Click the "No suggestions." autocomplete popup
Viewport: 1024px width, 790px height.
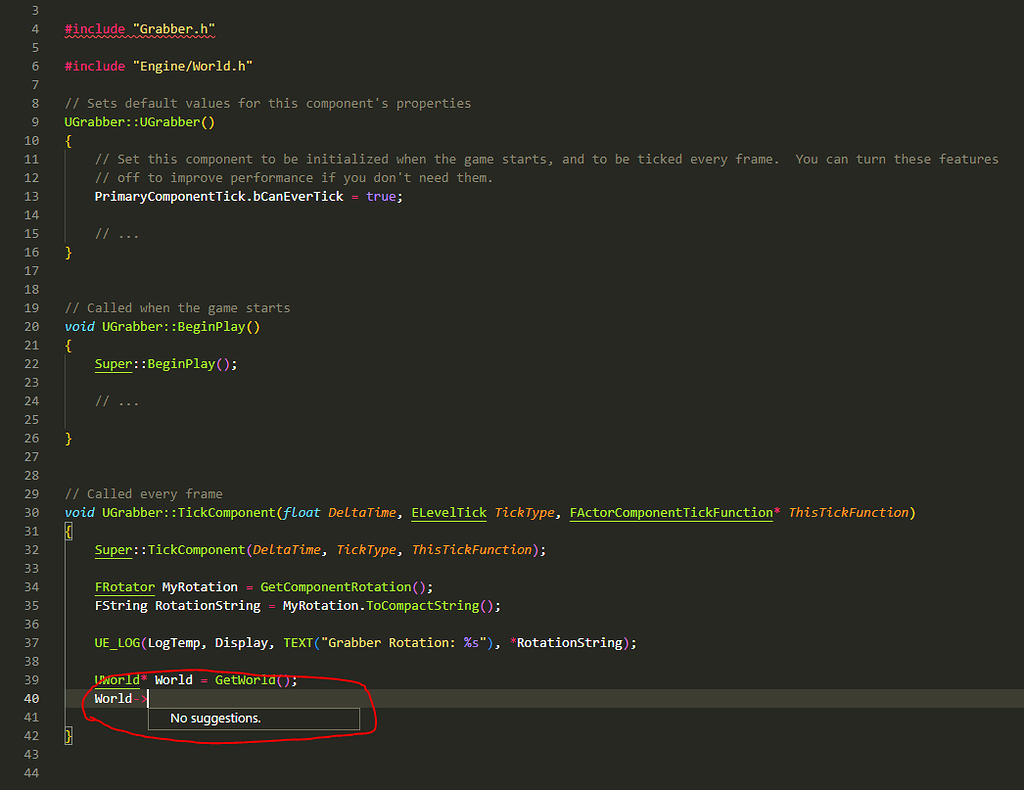(x=253, y=718)
